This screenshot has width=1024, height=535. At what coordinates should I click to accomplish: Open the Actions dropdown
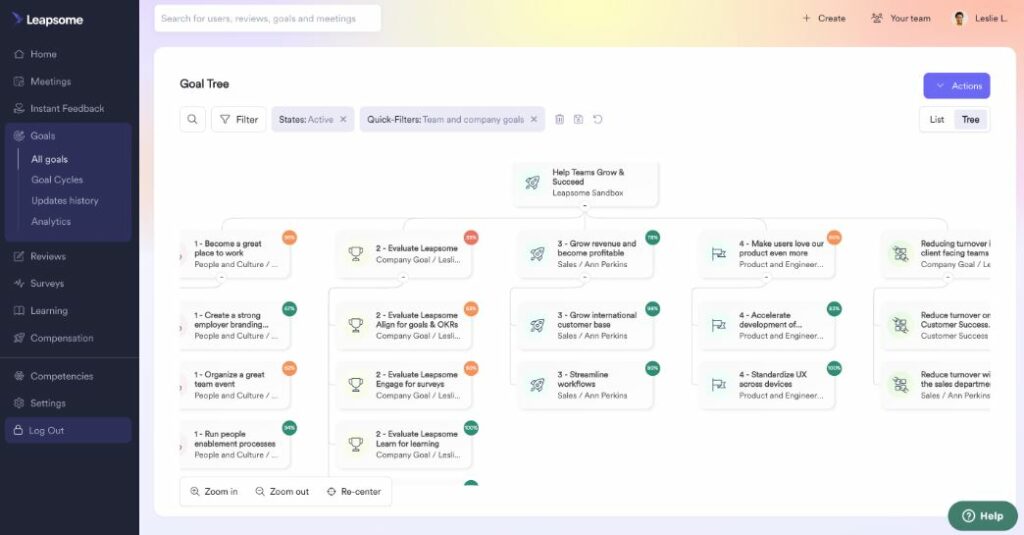point(956,86)
